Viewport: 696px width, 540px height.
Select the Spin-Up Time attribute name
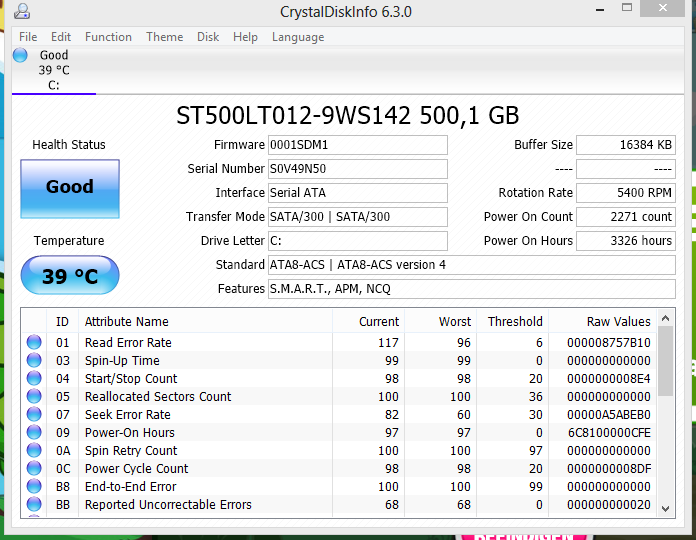click(122, 361)
